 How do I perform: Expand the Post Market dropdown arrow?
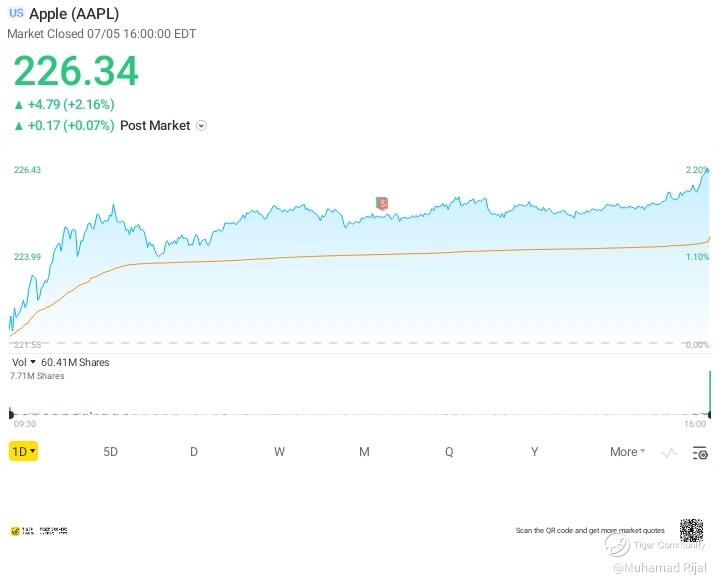[x=202, y=126]
